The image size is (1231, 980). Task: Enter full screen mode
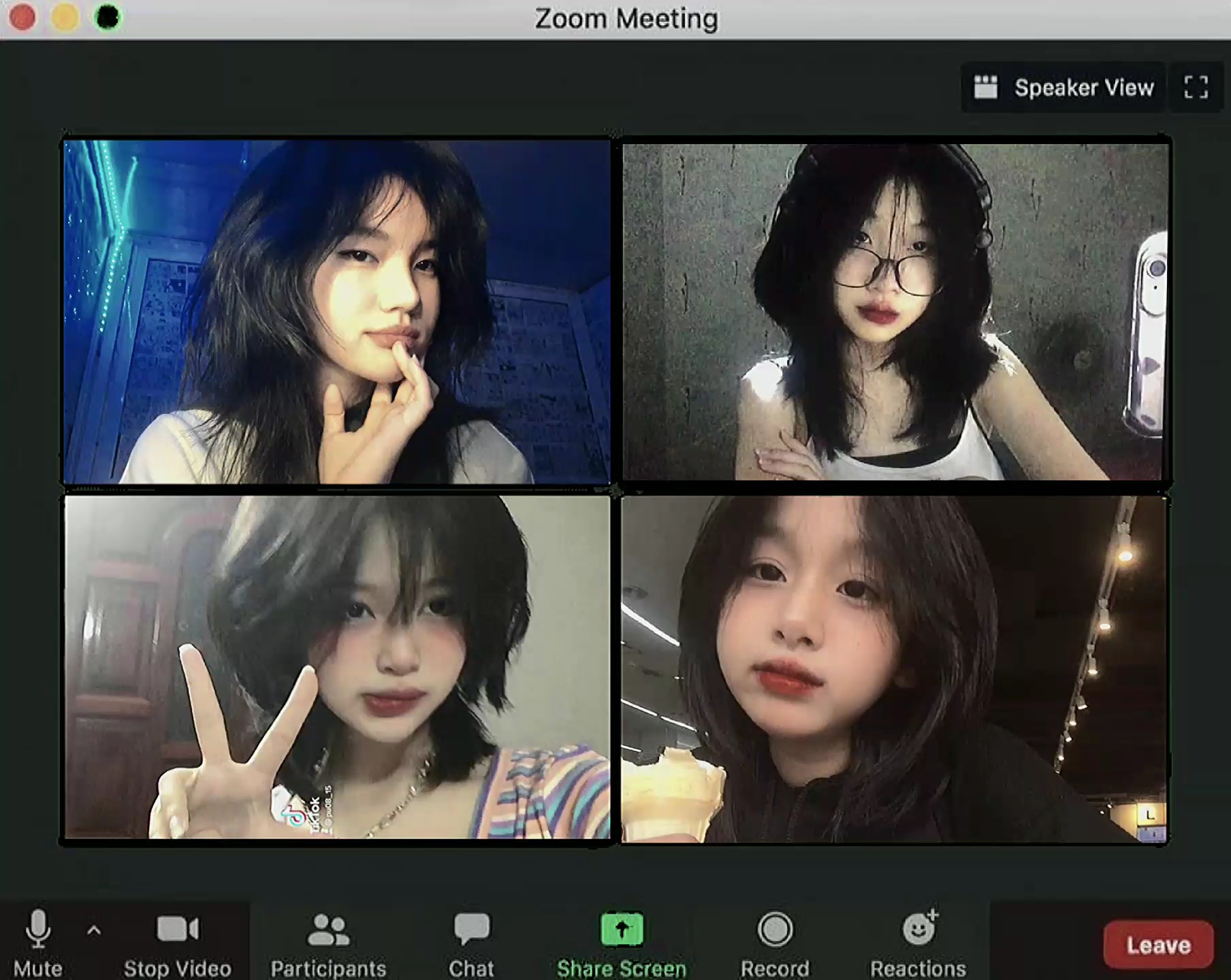[x=1196, y=88]
